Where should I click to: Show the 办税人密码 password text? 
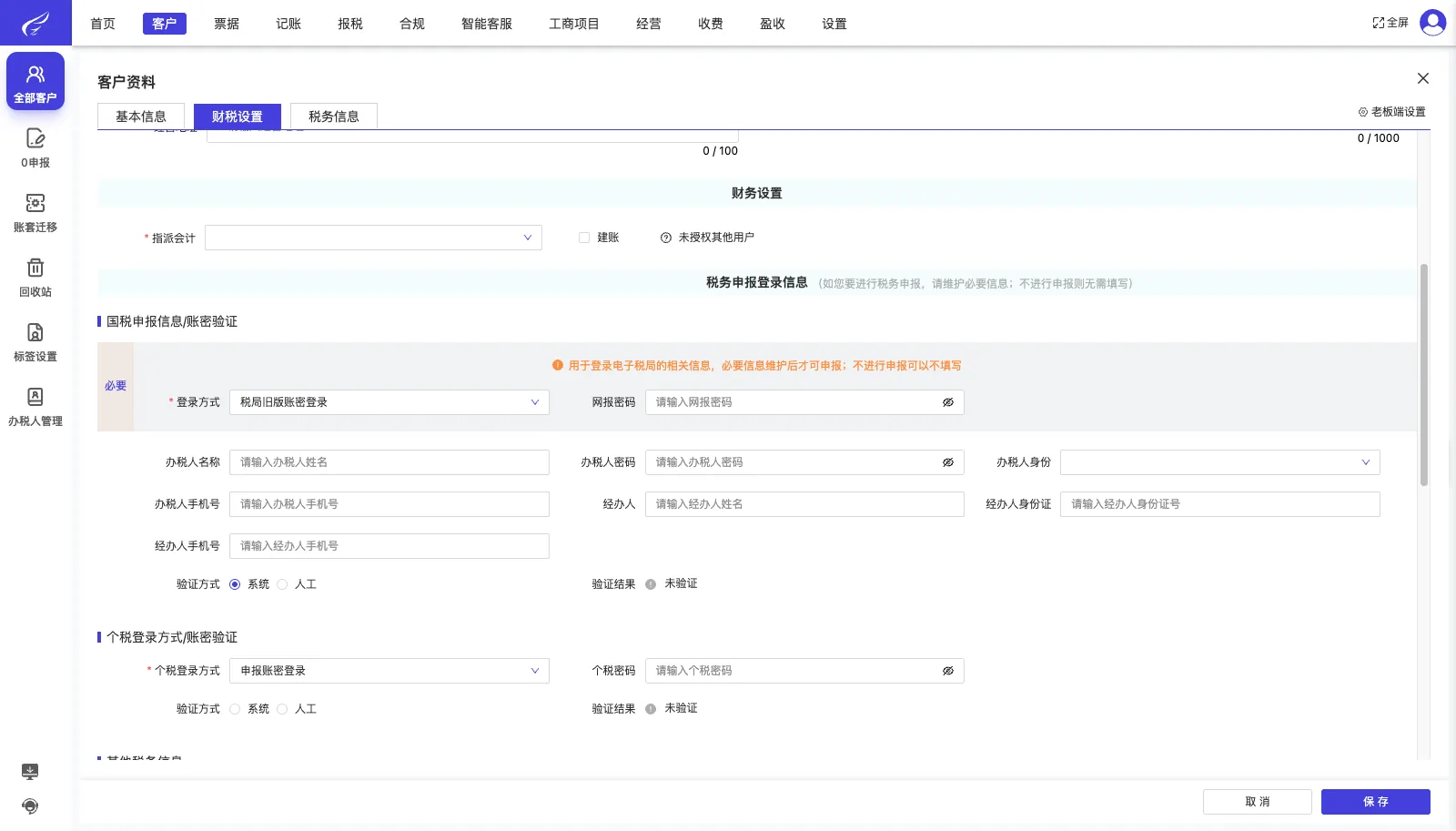tap(948, 462)
